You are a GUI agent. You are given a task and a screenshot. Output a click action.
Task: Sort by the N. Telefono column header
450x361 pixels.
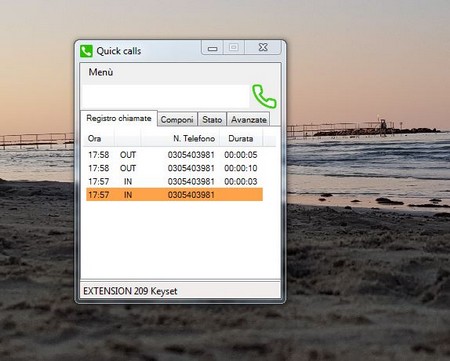(x=180, y=138)
